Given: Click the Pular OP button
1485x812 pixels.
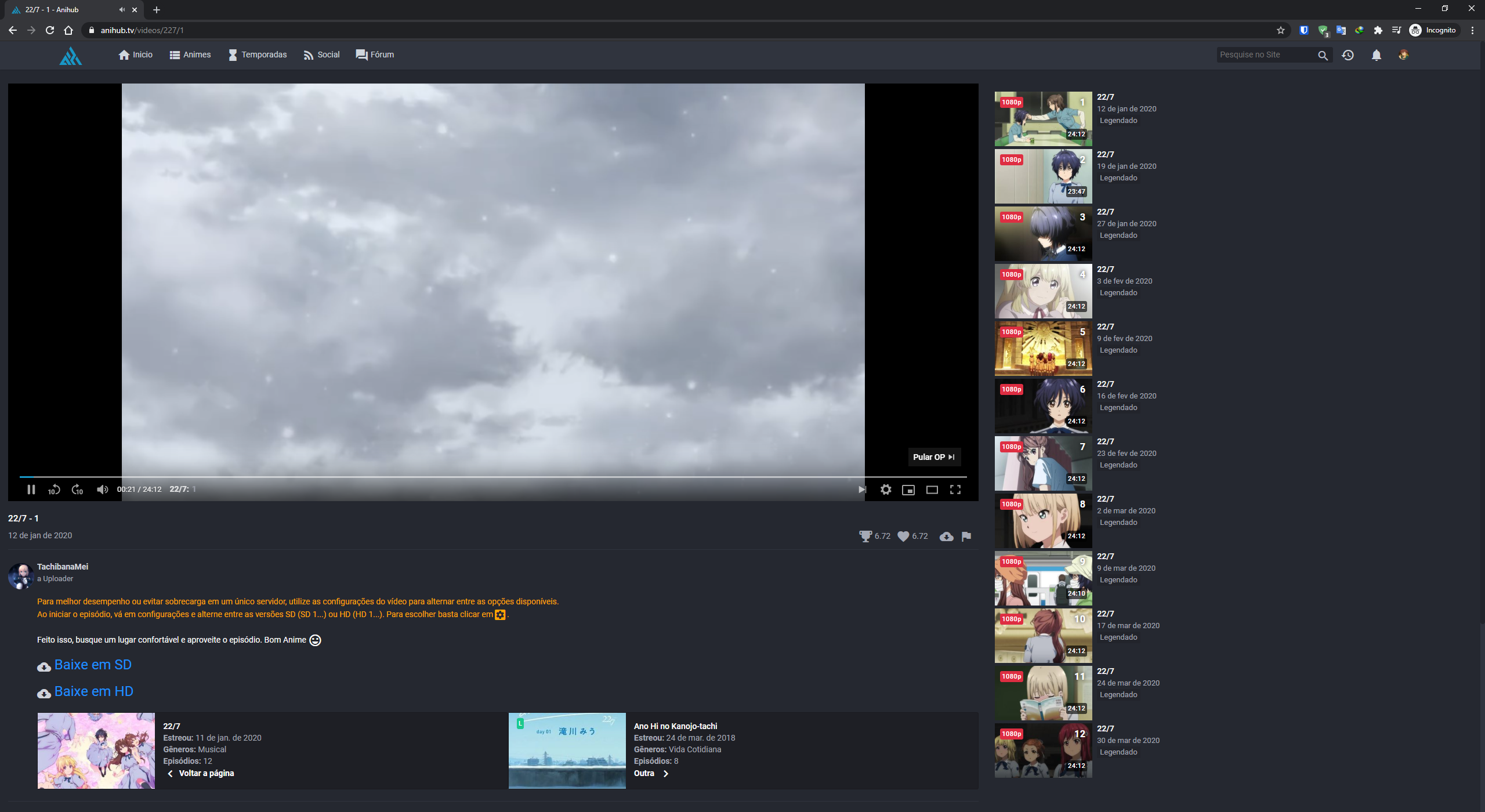Looking at the screenshot, I should tap(934, 457).
